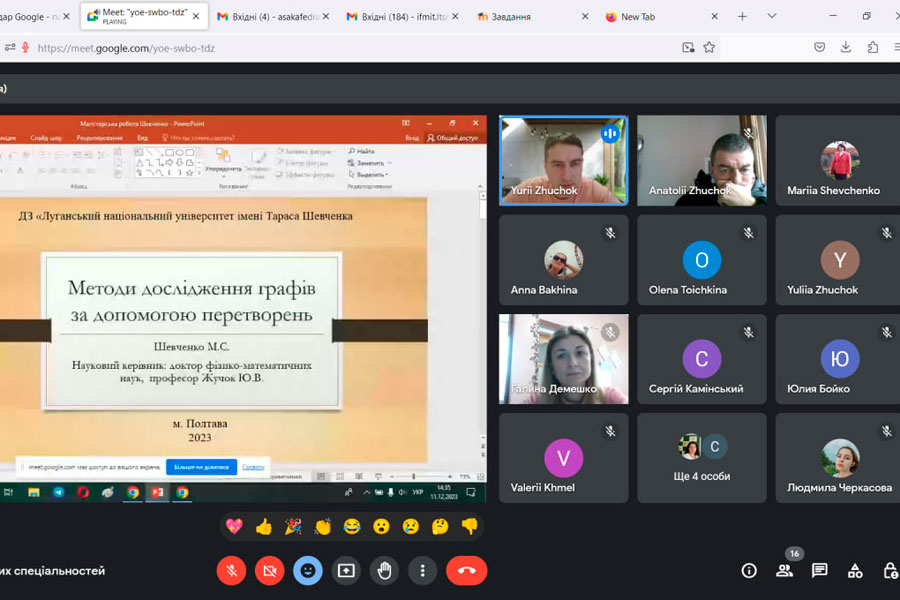Send the laughing face reaction
This screenshot has width=900, height=600.
(352, 526)
